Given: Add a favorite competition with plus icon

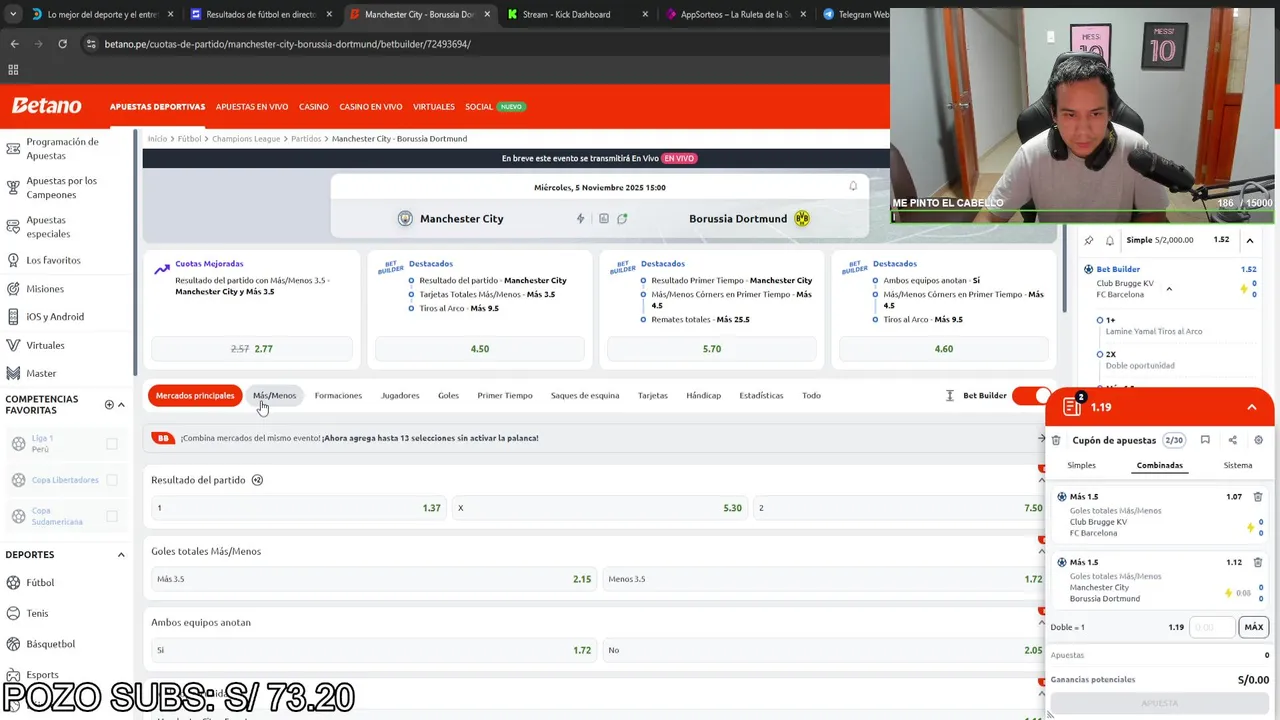Looking at the screenshot, I should tap(109, 405).
